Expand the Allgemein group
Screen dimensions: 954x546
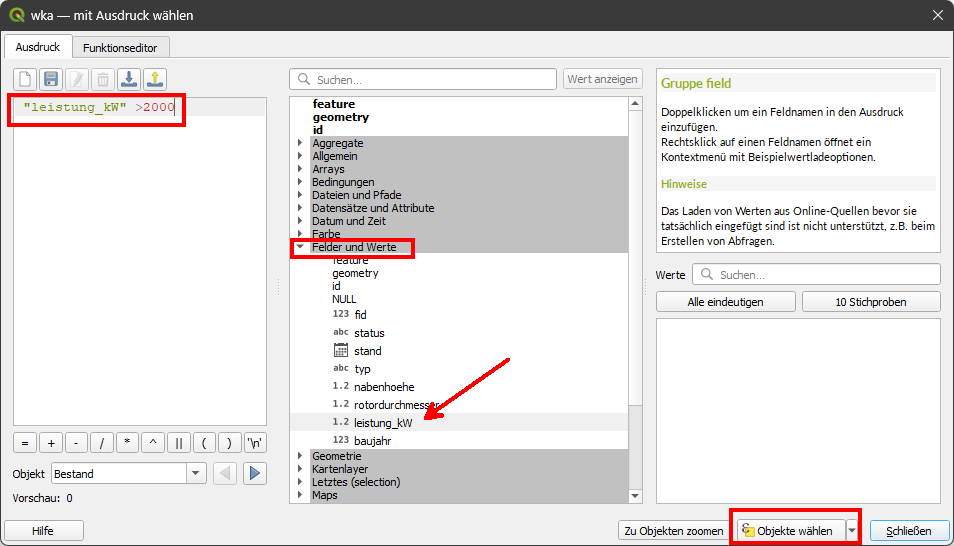[300, 156]
